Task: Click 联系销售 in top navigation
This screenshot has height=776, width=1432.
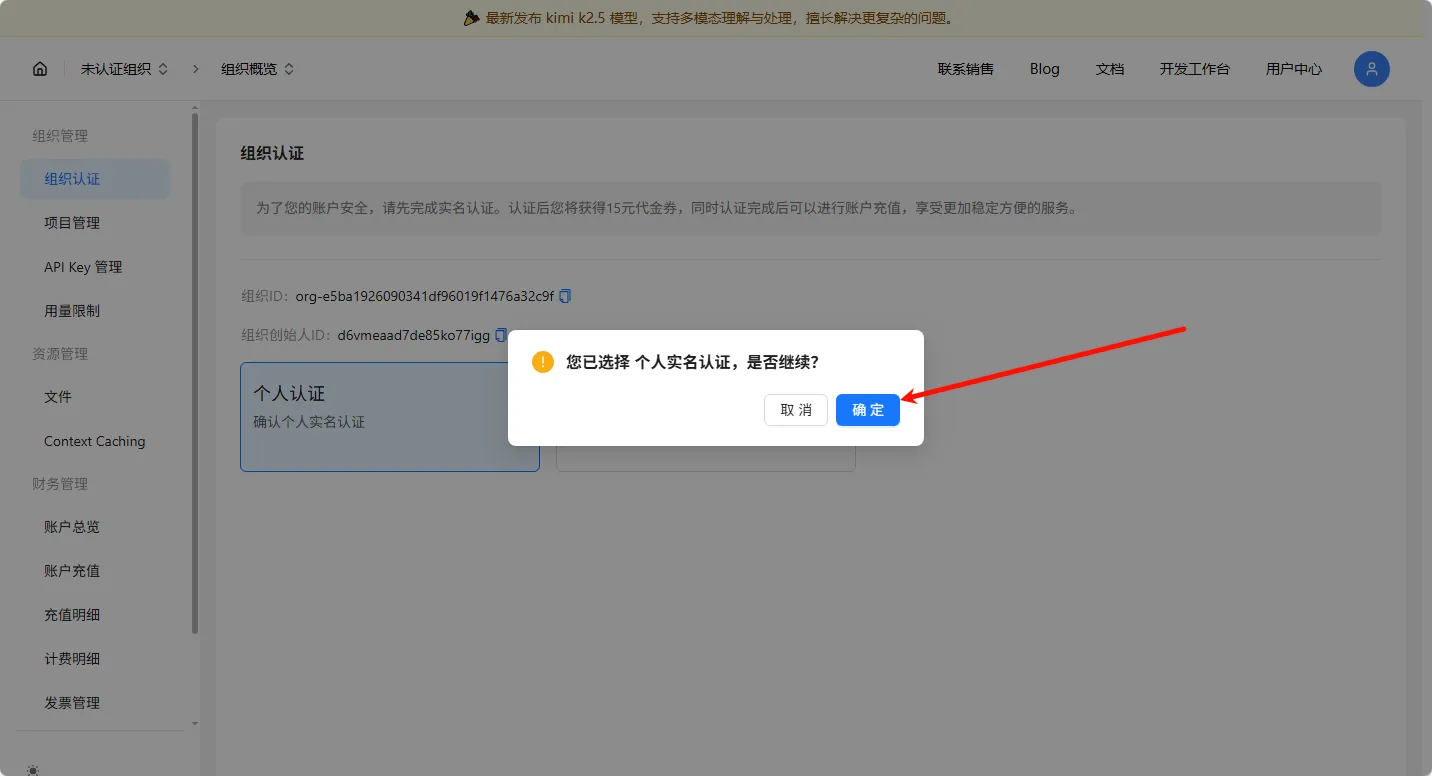Action: [x=965, y=69]
